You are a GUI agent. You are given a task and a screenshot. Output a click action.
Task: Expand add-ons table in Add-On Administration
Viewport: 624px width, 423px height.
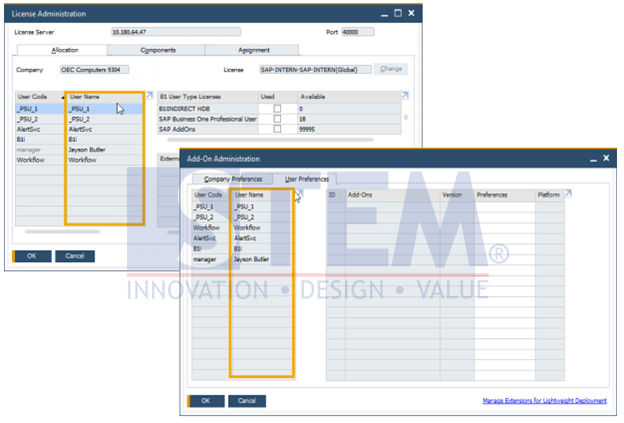tap(569, 193)
